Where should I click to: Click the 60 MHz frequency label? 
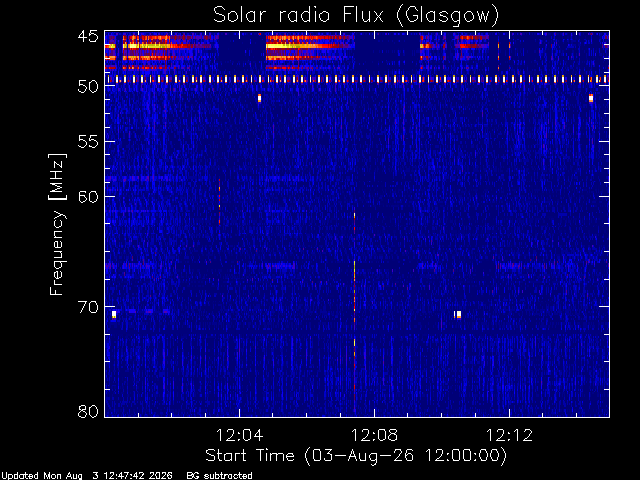coord(88,197)
